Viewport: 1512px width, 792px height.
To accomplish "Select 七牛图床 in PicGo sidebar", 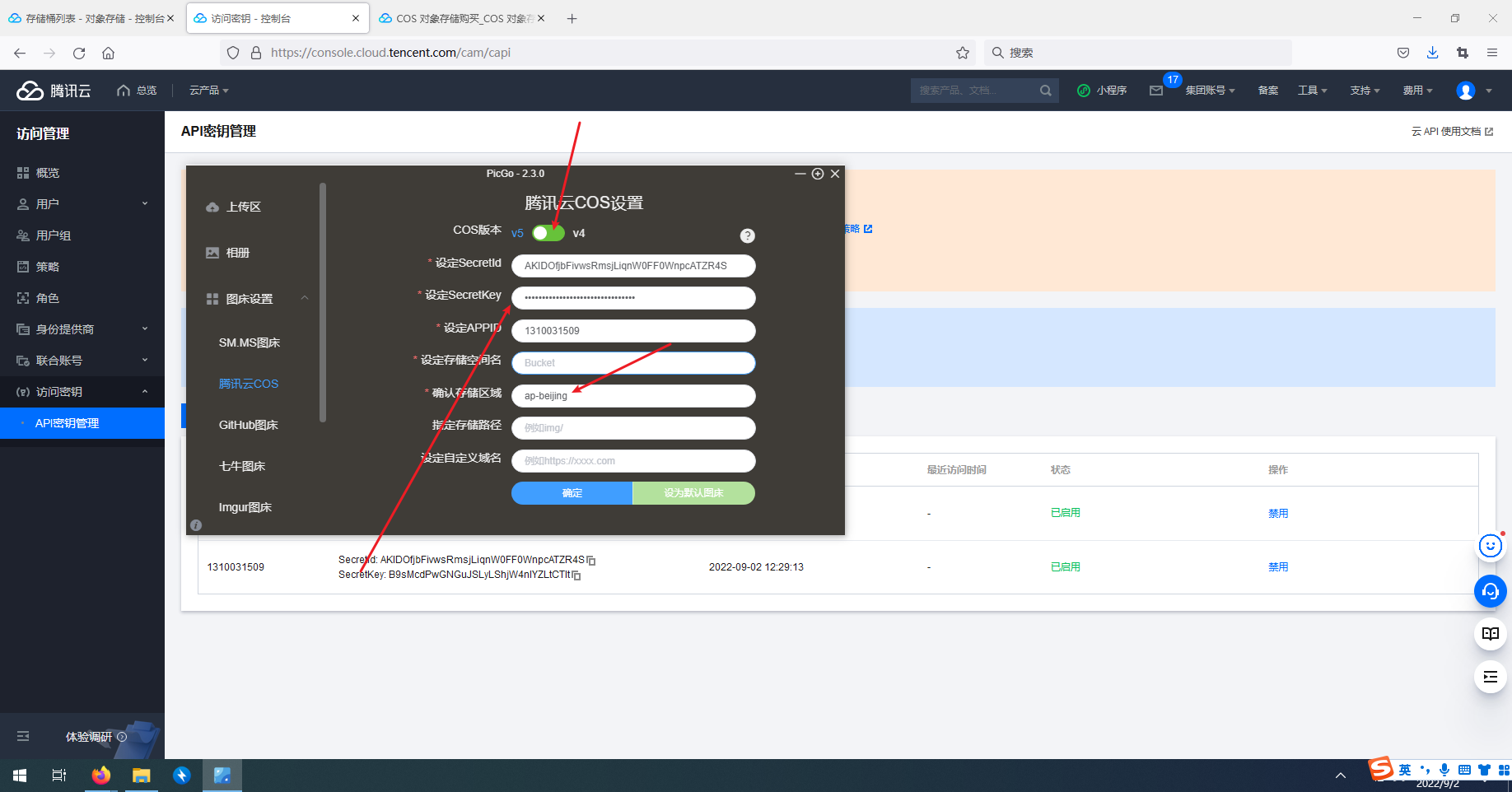I will 242,466.
